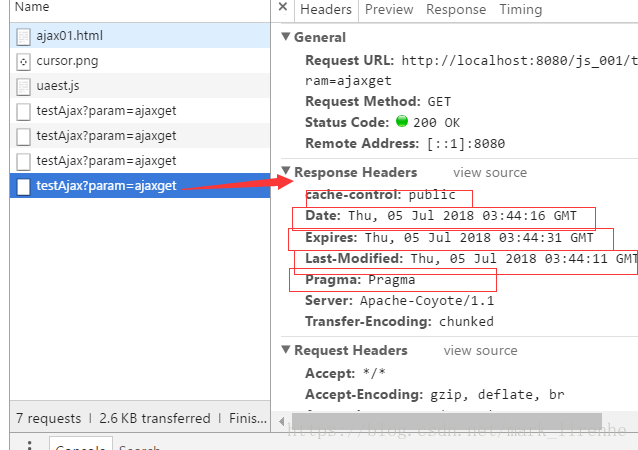Viewport: 638px width, 450px height.
Task: Open the three-dot drawer menu icon
Action: tap(29, 445)
